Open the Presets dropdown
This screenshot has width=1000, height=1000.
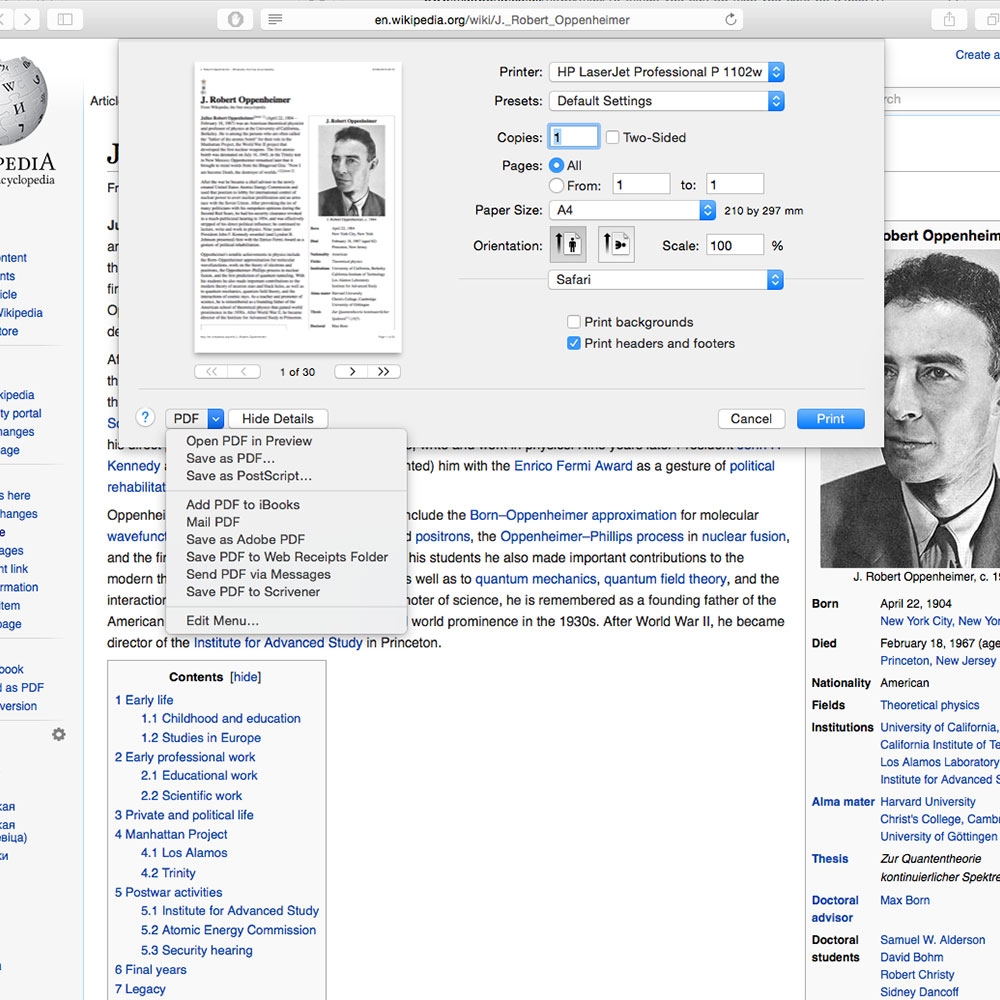pos(666,101)
